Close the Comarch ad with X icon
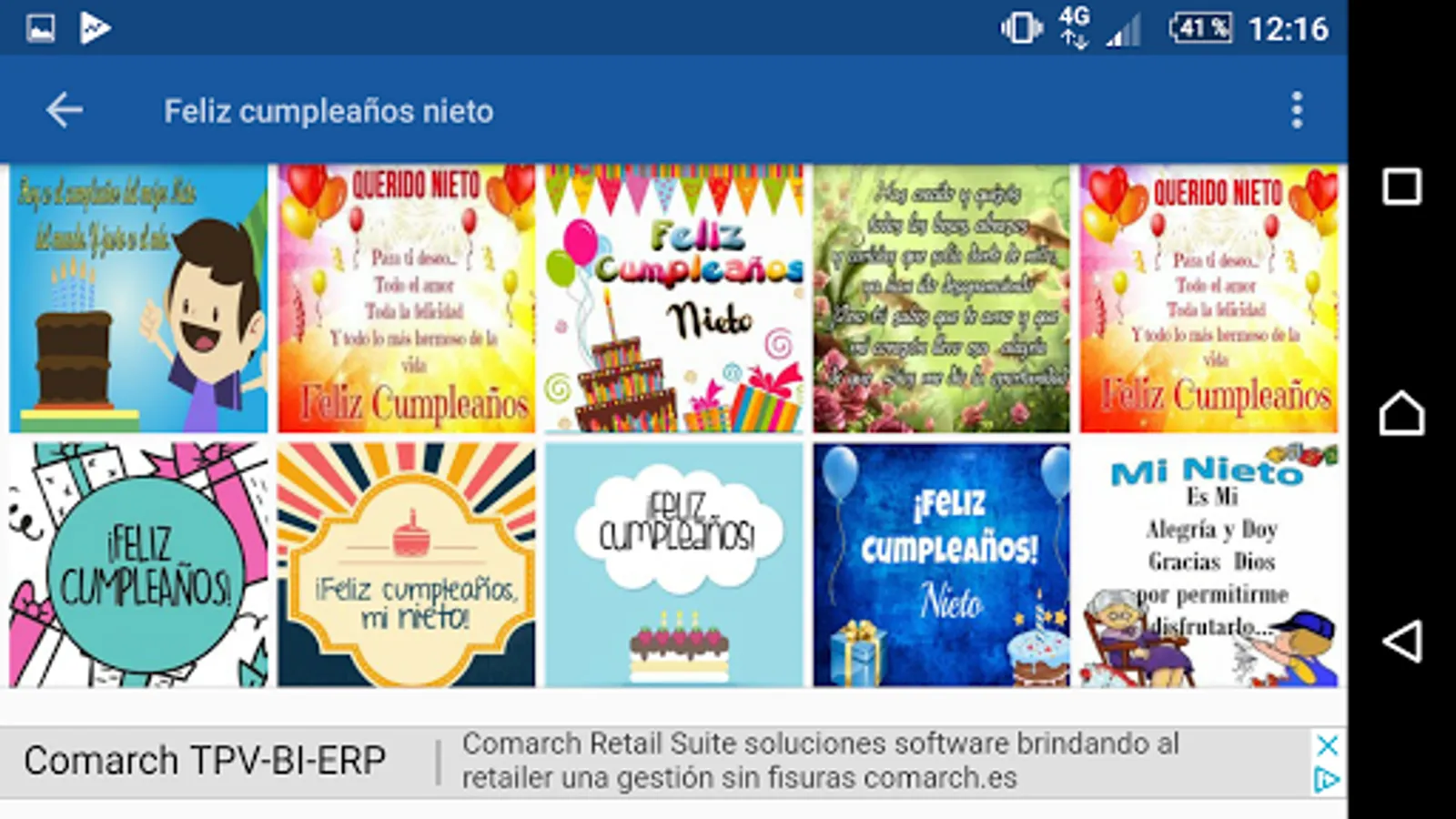The image size is (1456, 819). 1328,745
